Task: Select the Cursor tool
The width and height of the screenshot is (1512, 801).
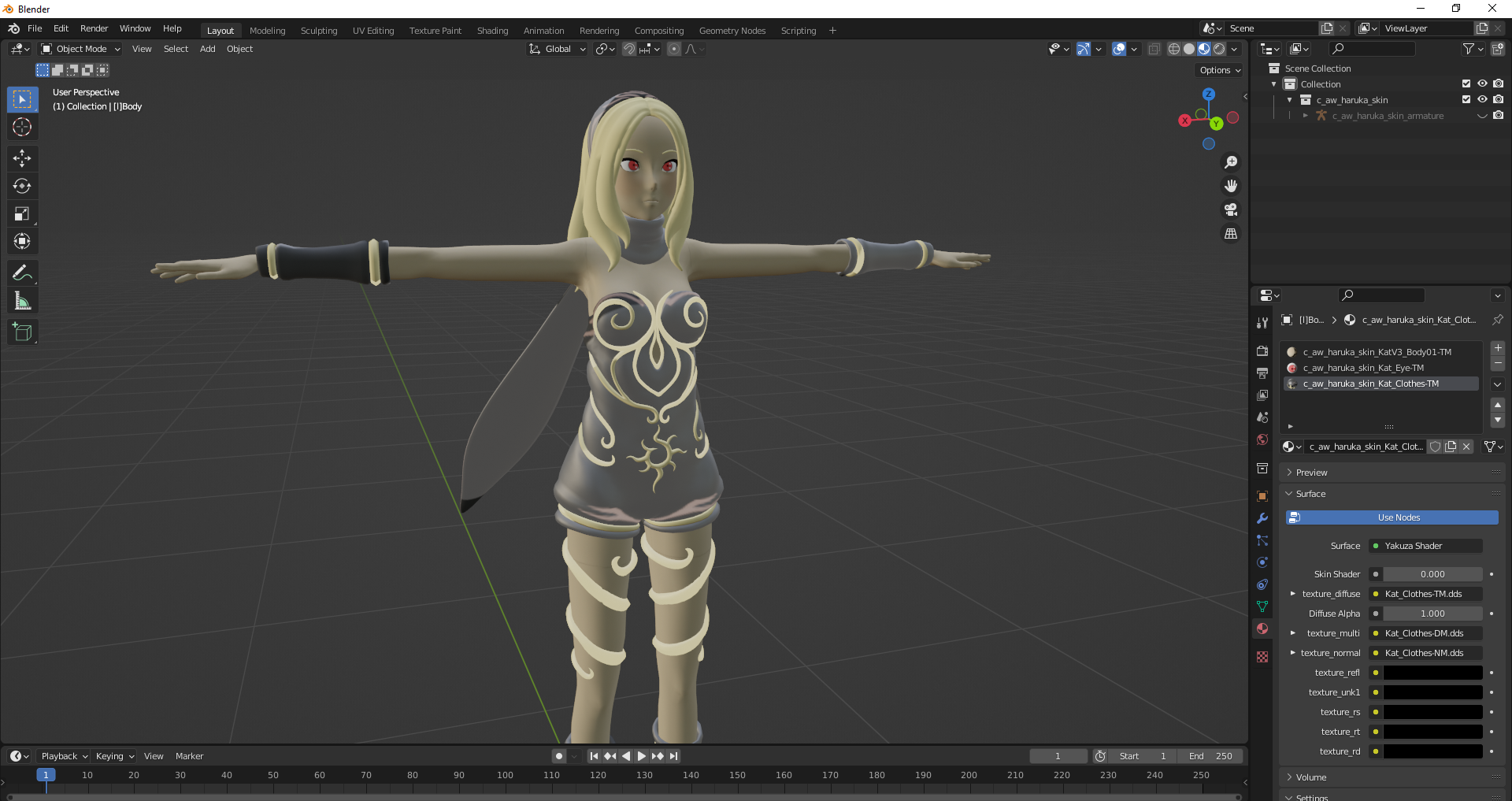Action: [x=22, y=127]
